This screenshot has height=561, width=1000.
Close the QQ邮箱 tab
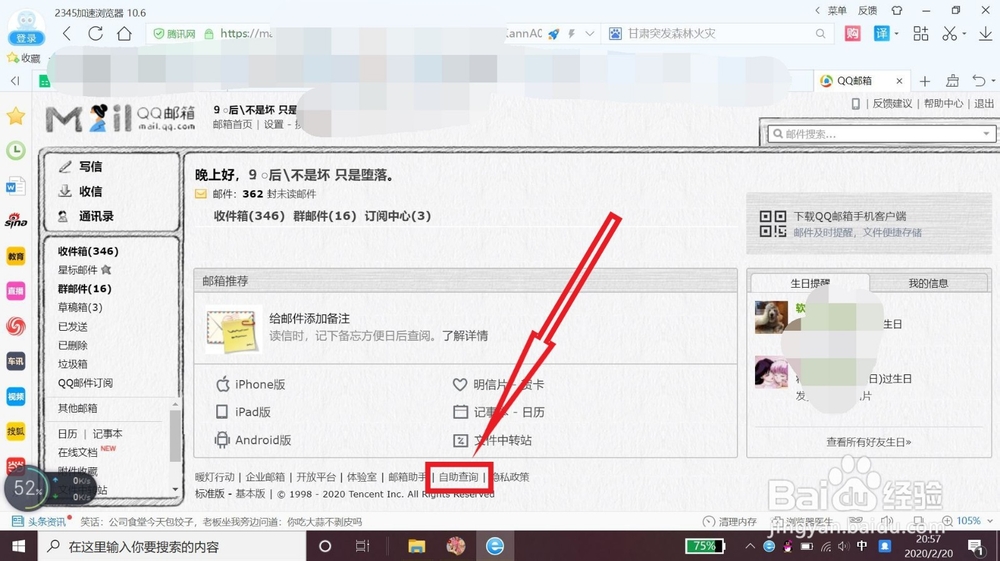(899, 81)
